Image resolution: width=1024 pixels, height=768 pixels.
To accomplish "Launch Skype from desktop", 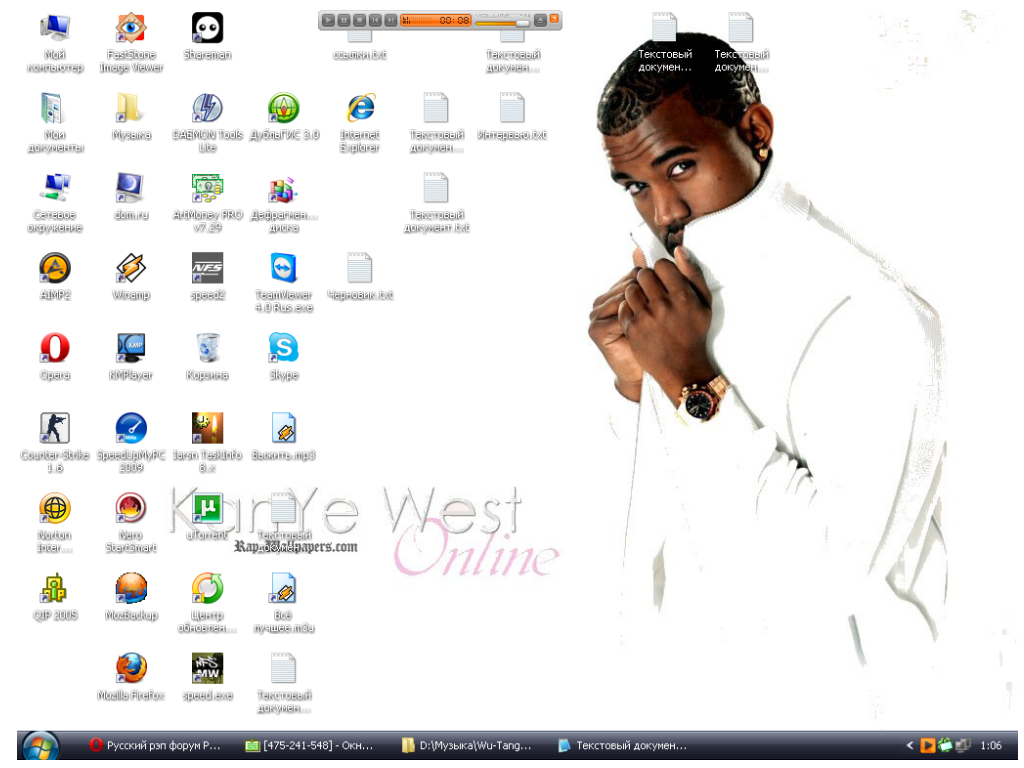I will (284, 357).
